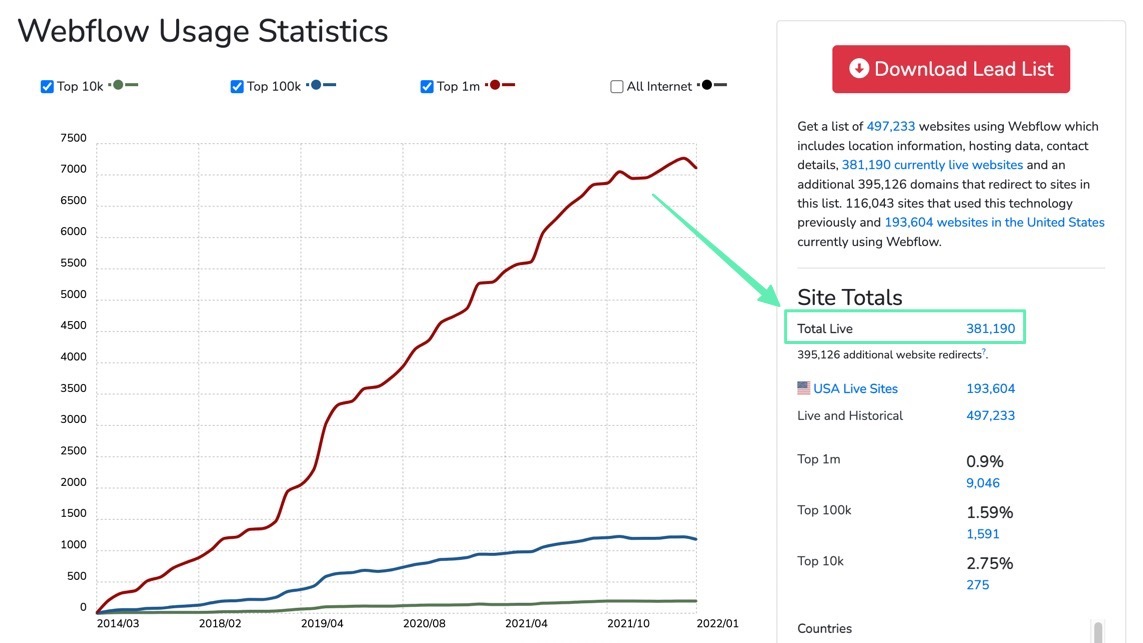This screenshot has width=1143, height=643.
Task: Uncheck the Top 10k checkbox
Action: (x=47, y=85)
